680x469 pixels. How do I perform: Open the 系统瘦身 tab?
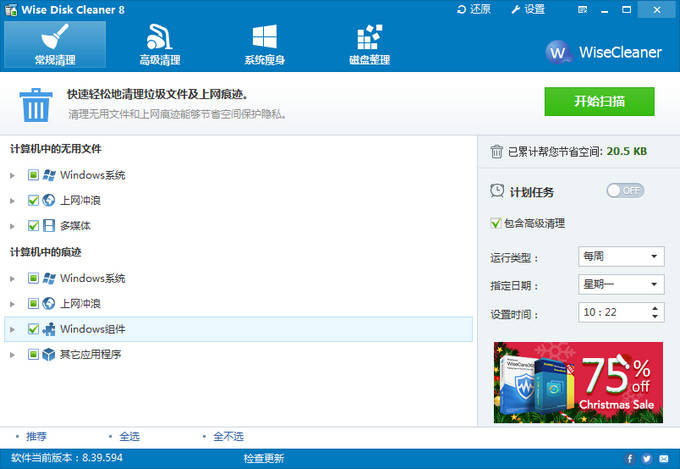point(265,44)
